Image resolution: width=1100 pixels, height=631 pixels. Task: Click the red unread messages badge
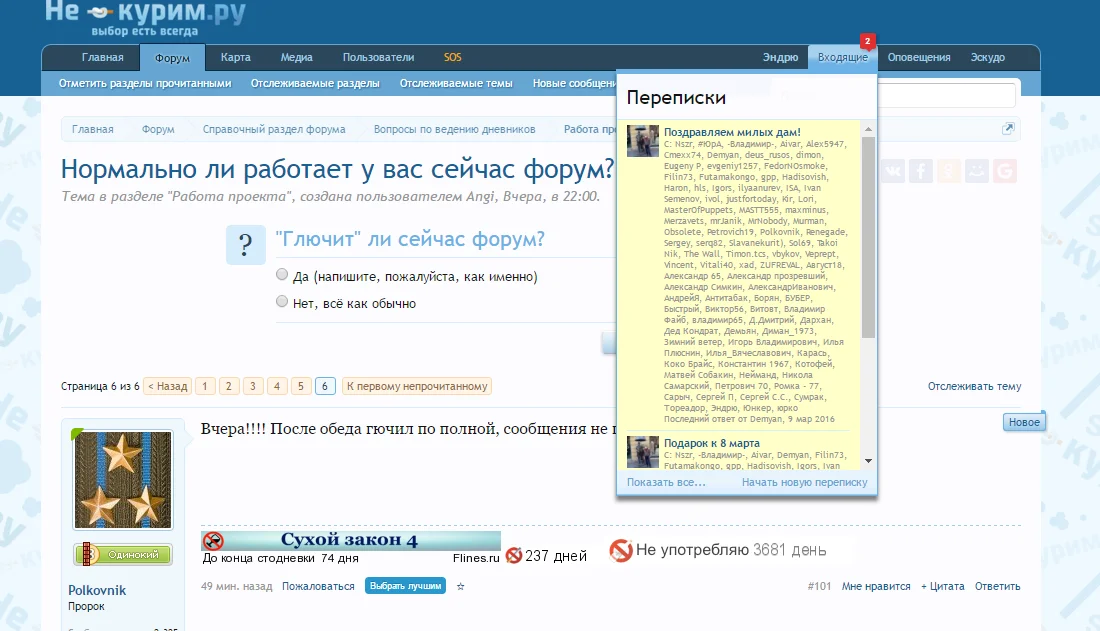(x=866, y=42)
